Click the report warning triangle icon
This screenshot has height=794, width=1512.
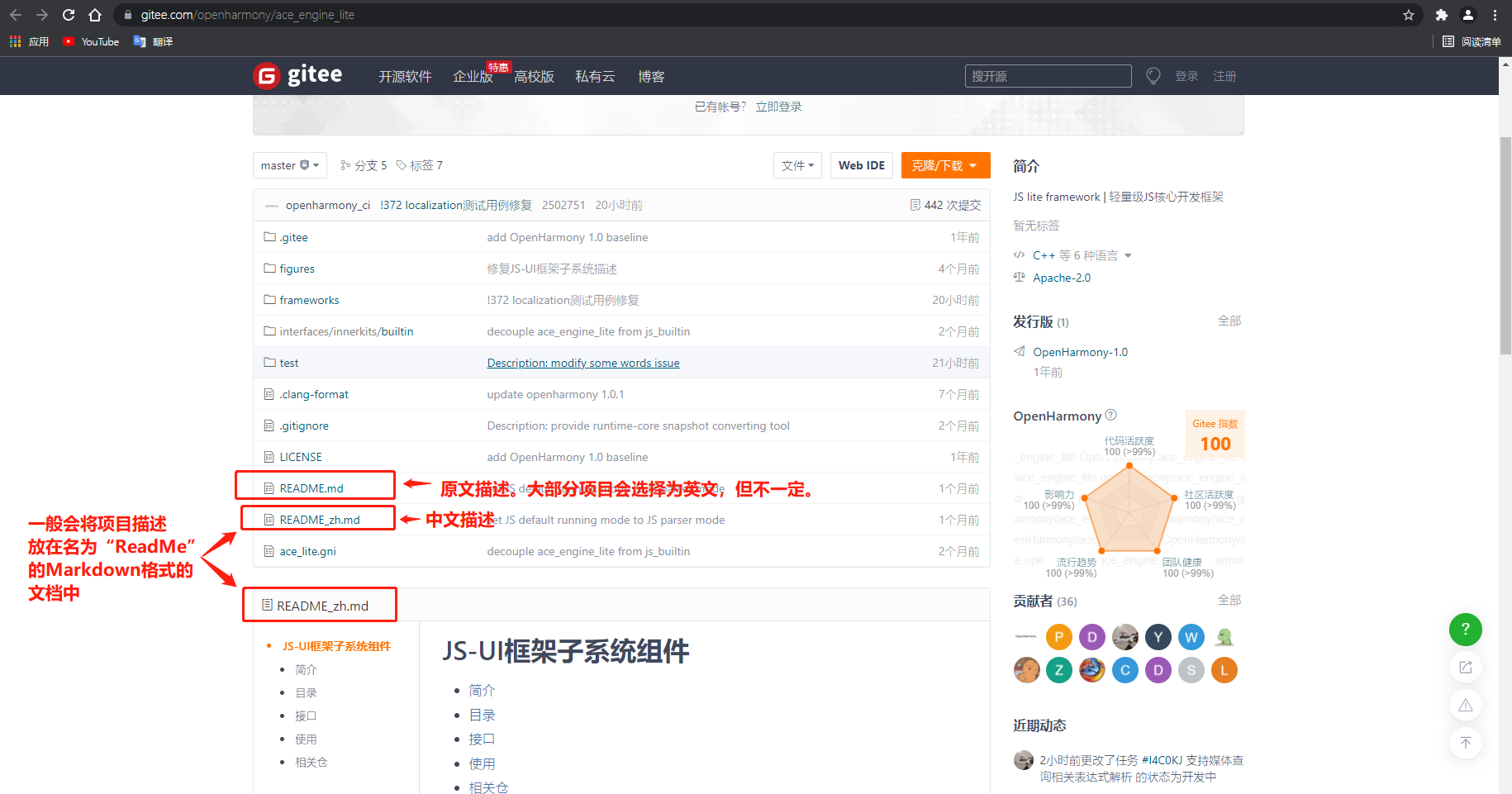(x=1466, y=705)
